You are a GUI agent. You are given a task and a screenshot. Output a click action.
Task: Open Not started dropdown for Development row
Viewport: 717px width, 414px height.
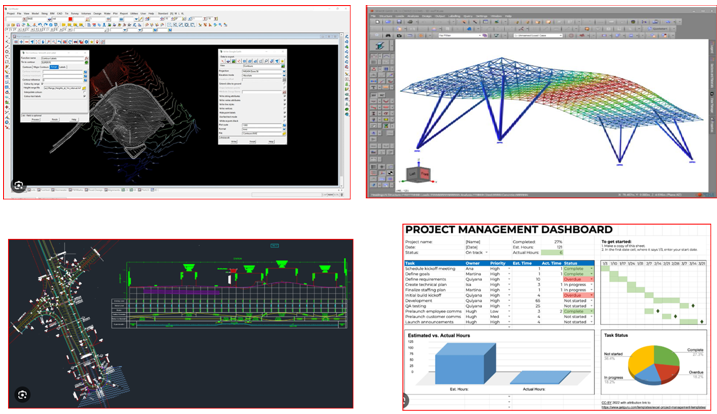(591, 301)
